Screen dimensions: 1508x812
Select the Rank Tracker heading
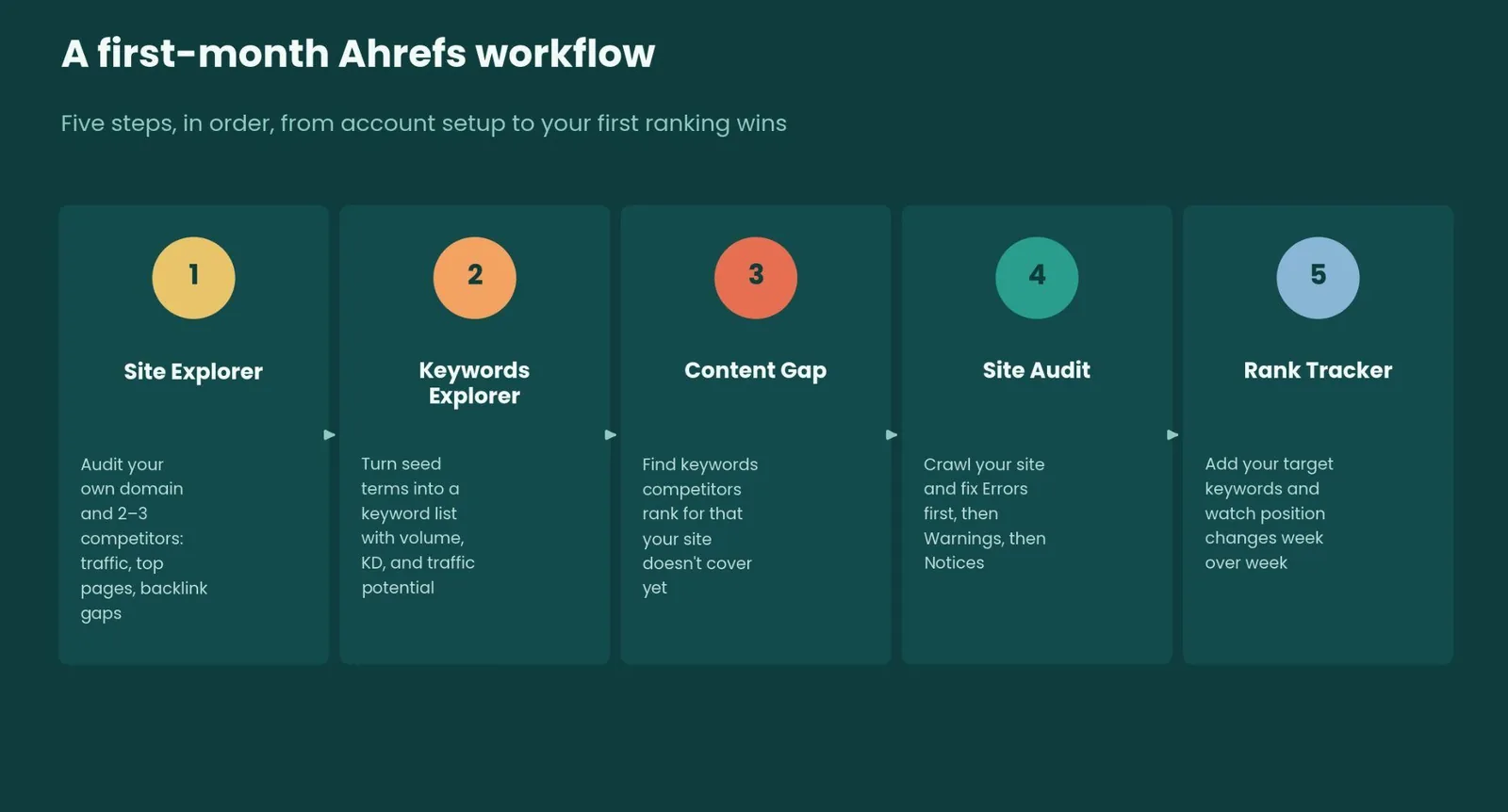pyautogui.click(x=1318, y=370)
